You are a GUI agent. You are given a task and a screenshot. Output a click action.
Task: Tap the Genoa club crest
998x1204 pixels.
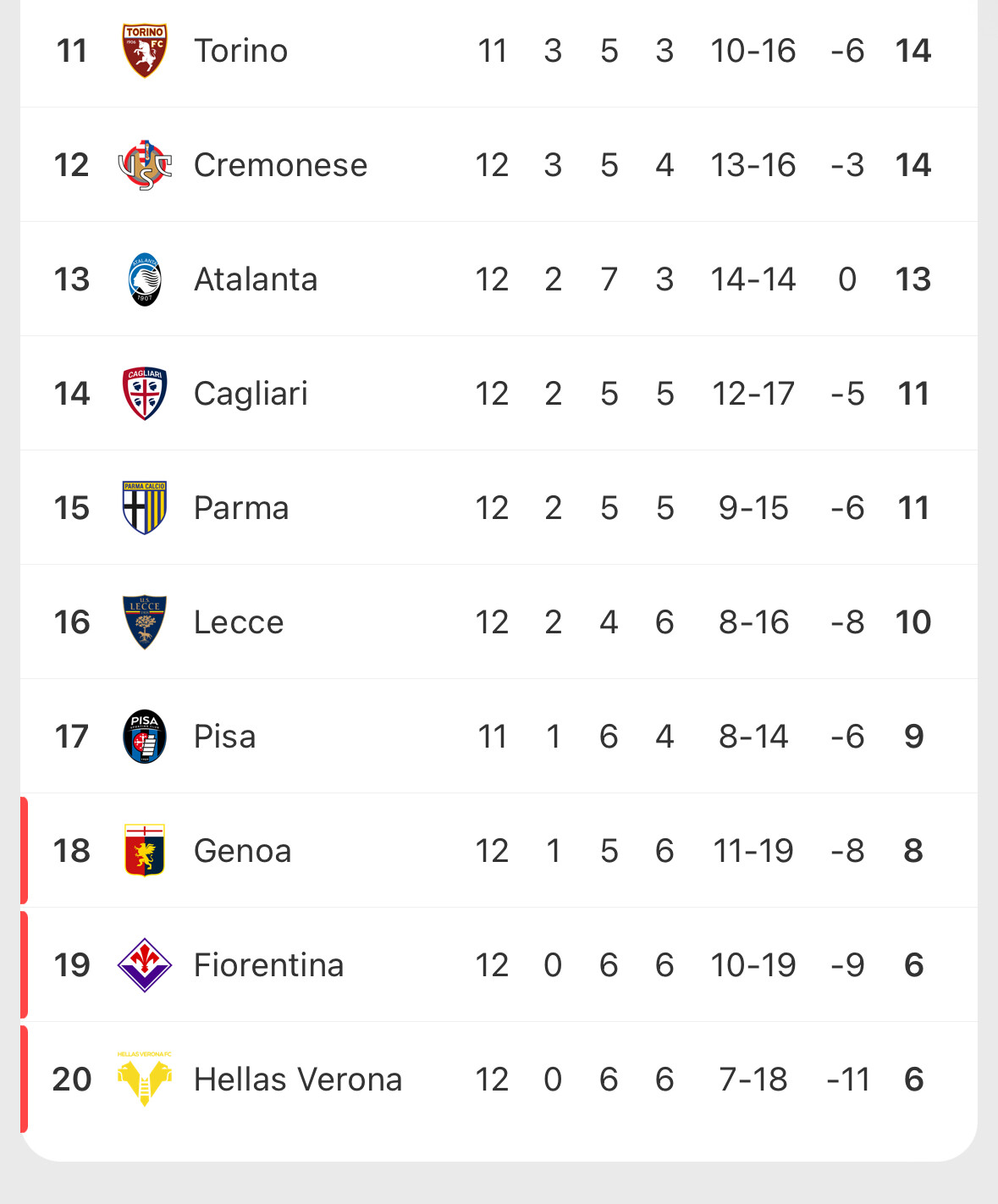pos(145,851)
